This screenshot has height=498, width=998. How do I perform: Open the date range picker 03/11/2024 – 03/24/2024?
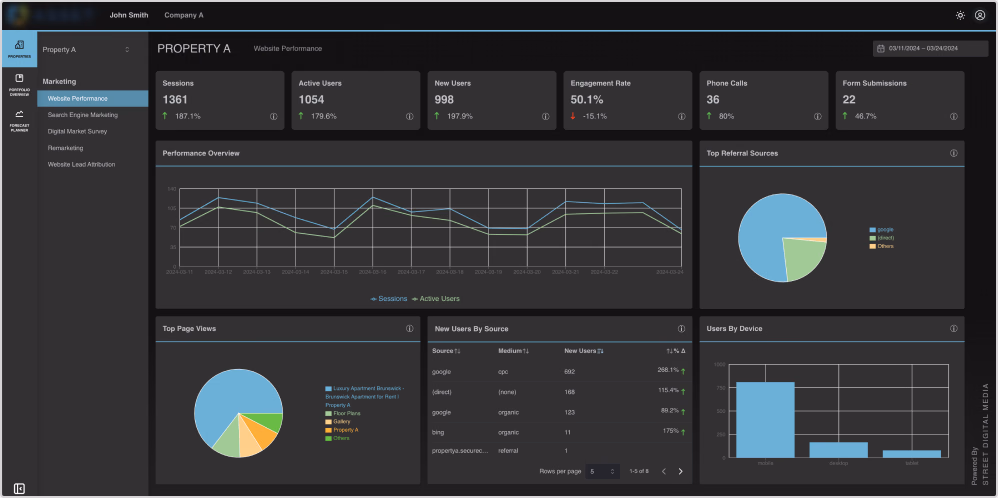point(930,48)
